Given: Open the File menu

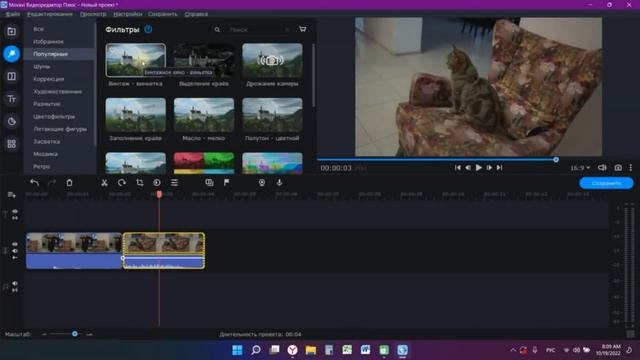Looking at the screenshot, I should (13, 14).
